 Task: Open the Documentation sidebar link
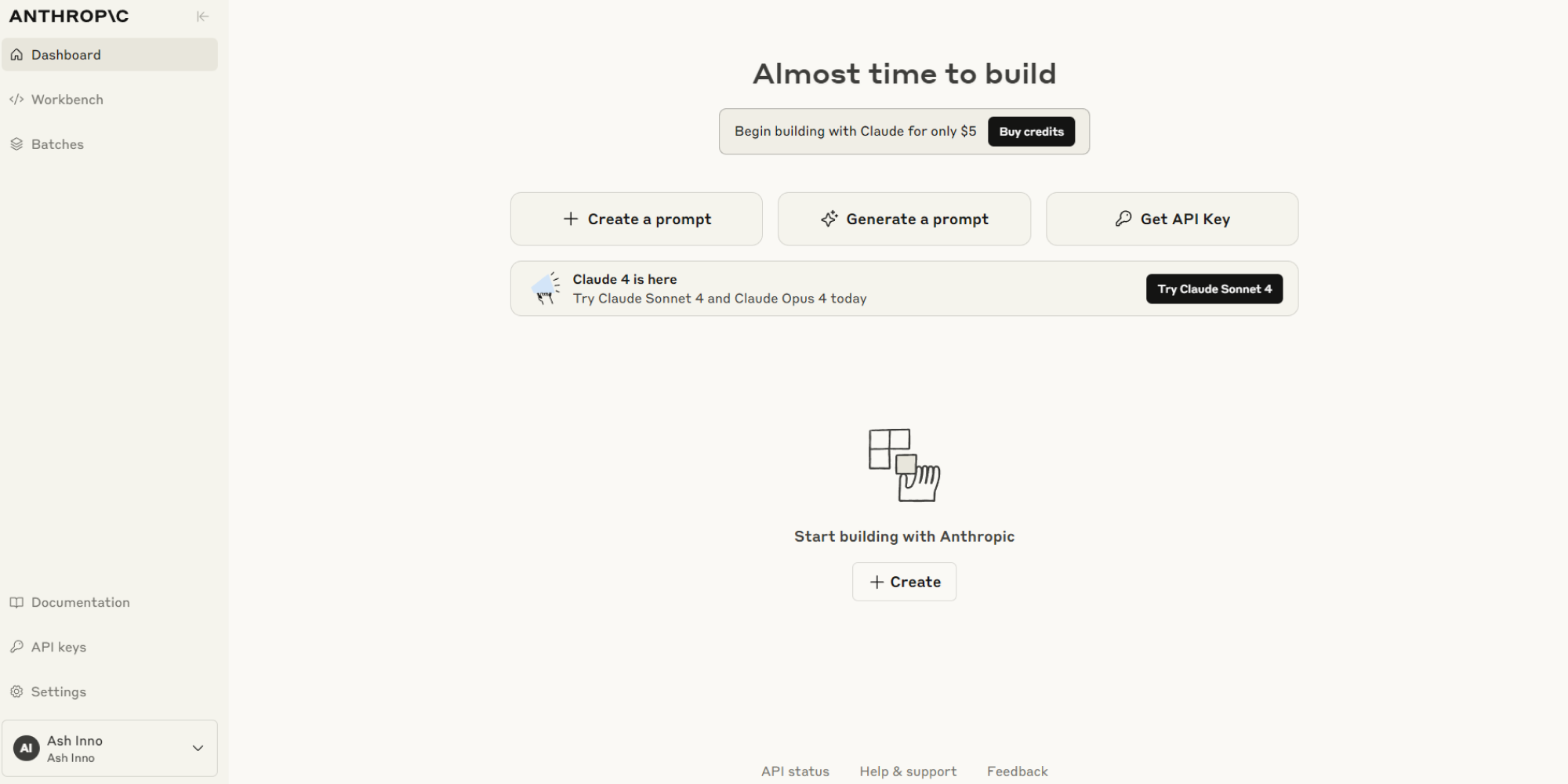[x=110, y=602]
